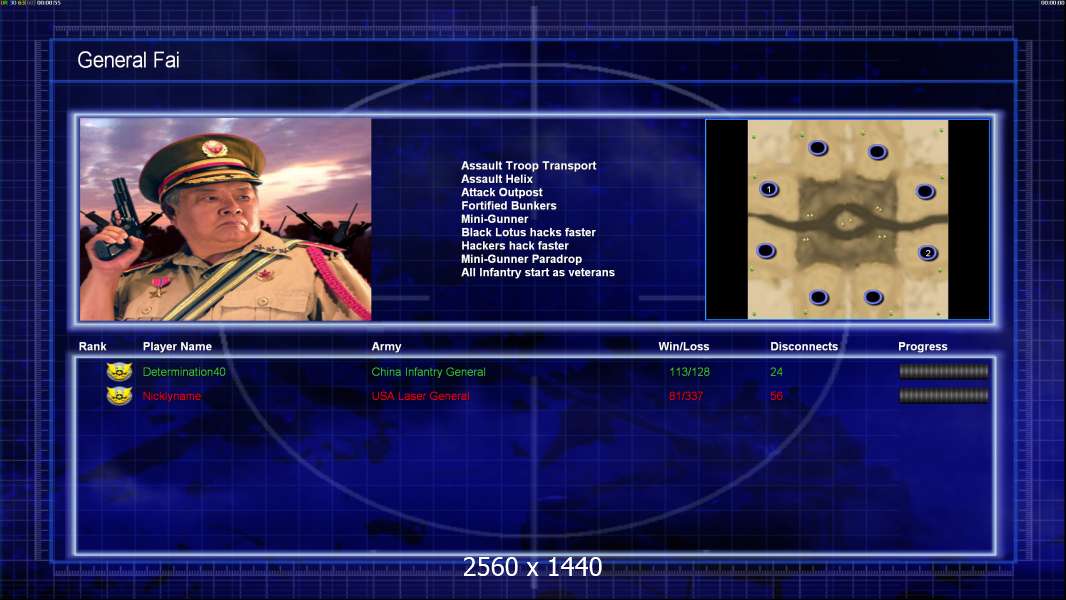Click the 'Determination40' player name
The height and width of the screenshot is (600, 1066).
pos(184,372)
